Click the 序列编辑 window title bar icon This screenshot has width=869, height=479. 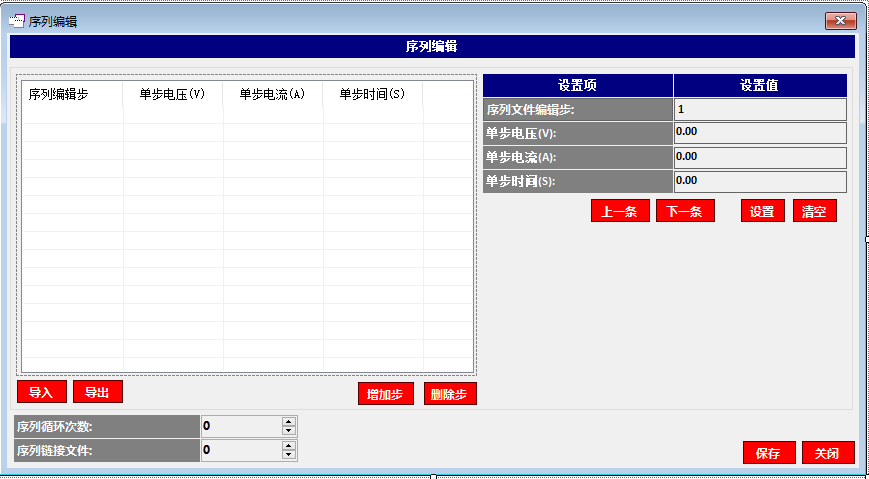tap(17, 21)
